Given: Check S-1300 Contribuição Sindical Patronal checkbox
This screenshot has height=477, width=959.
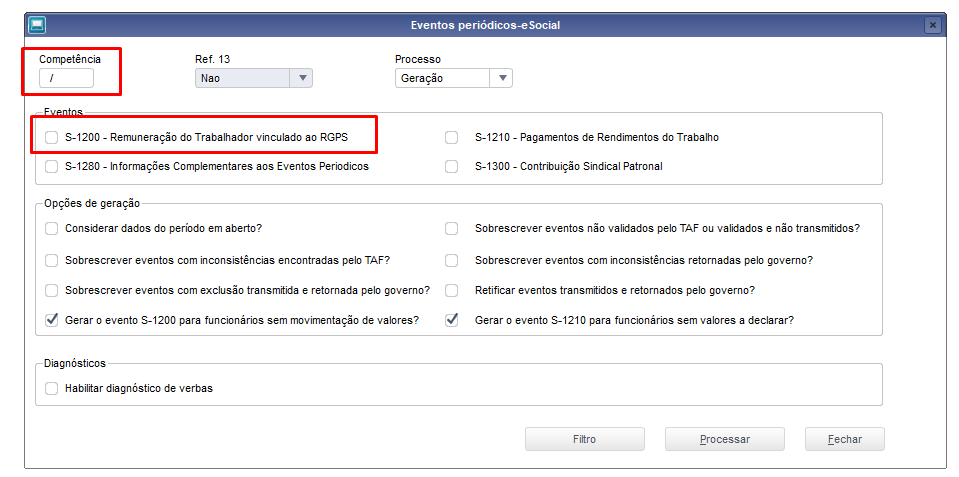Looking at the screenshot, I should tap(451, 166).
